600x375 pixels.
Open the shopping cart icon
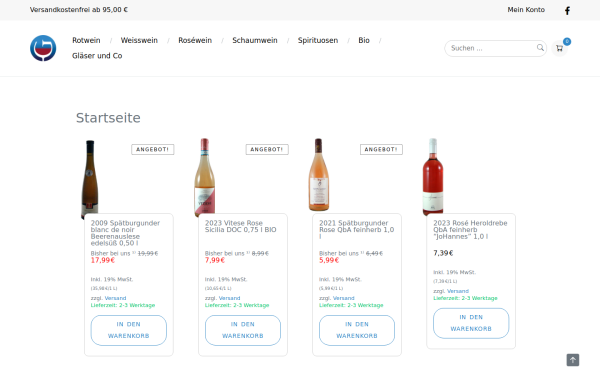[x=559, y=48]
